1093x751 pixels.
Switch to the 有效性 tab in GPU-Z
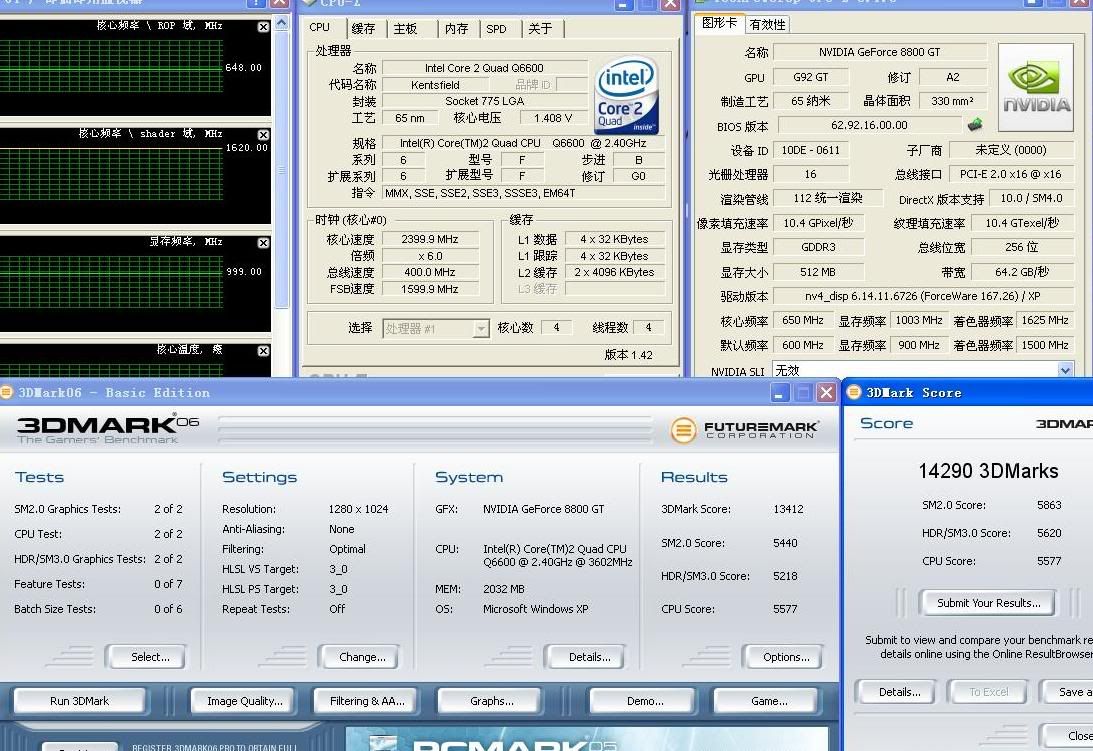[767, 24]
